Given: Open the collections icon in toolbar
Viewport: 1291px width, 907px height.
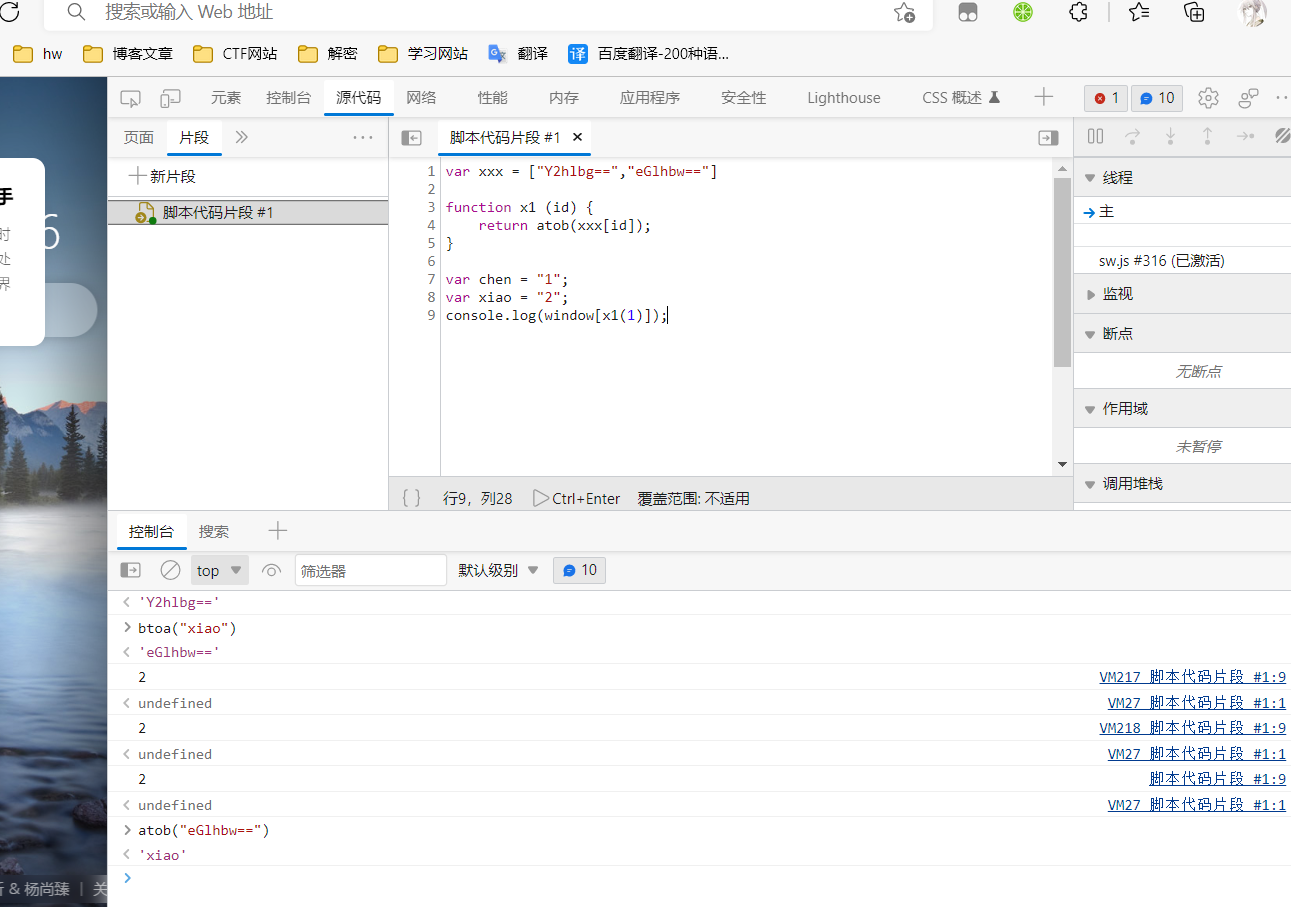Looking at the screenshot, I should tap(1194, 12).
